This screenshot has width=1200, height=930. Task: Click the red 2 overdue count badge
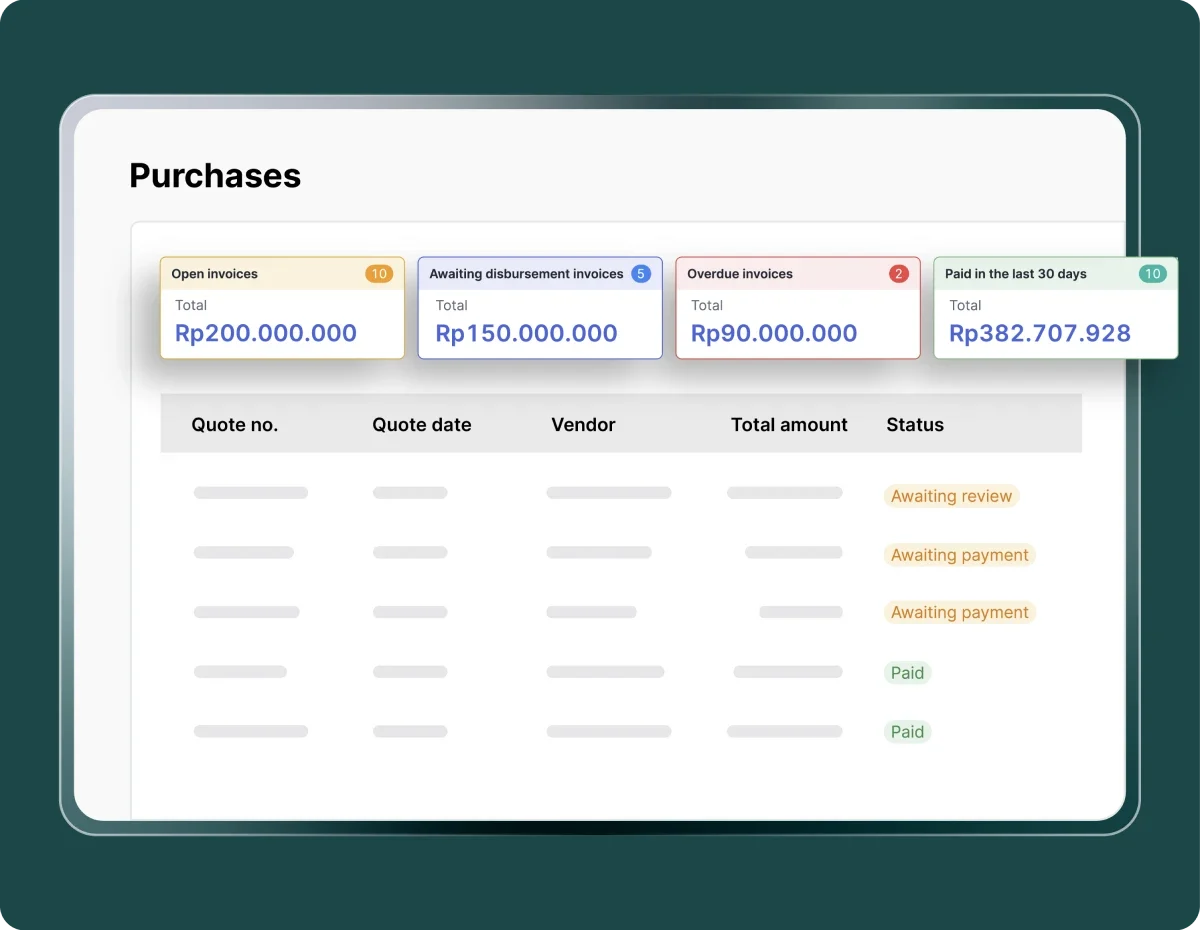point(899,274)
